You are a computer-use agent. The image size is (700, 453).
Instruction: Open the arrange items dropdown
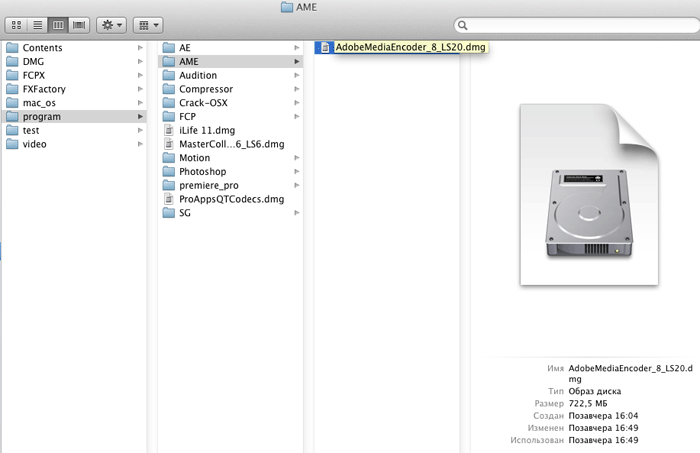point(148,25)
